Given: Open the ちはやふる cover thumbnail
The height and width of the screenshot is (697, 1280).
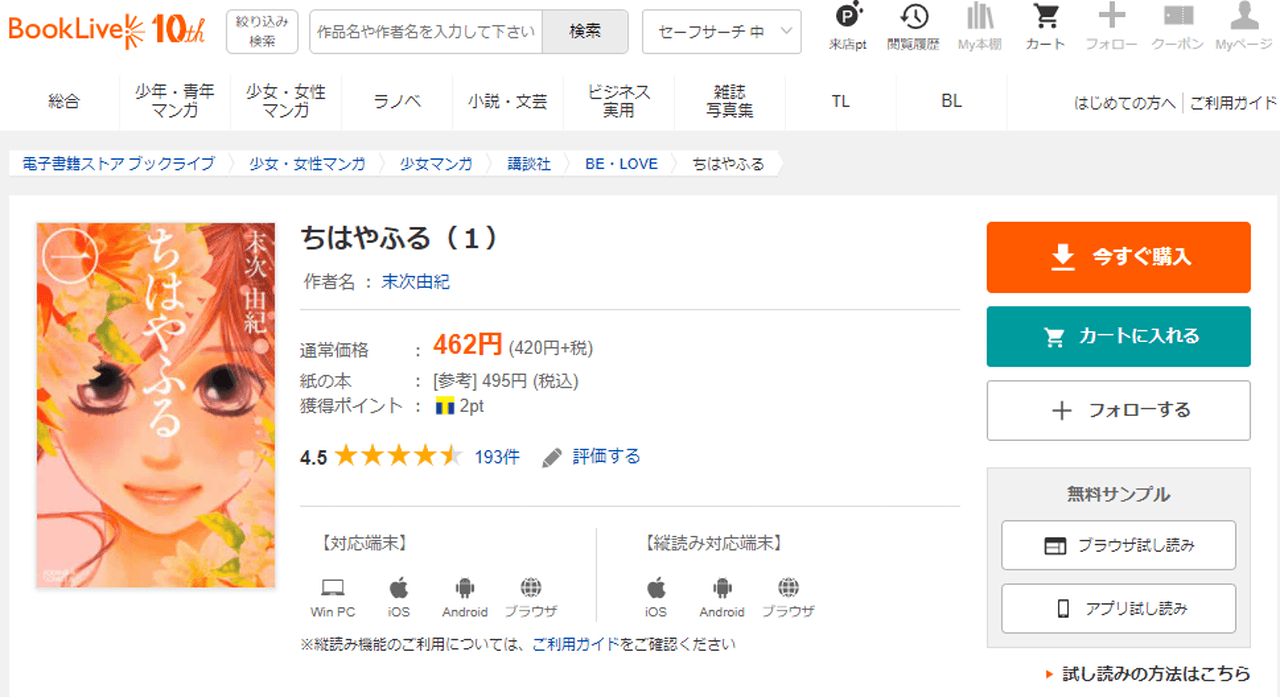Looking at the screenshot, I should 155,405.
